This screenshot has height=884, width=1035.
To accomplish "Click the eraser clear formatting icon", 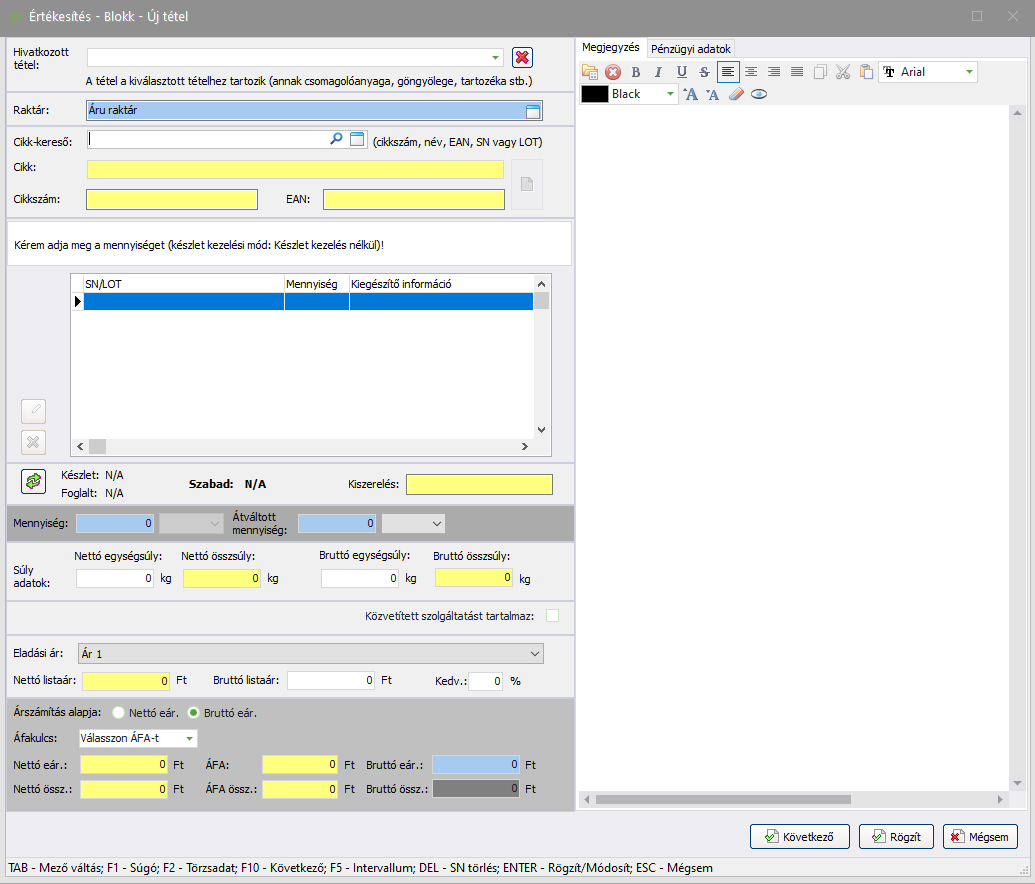I will (x=736, y=94).
